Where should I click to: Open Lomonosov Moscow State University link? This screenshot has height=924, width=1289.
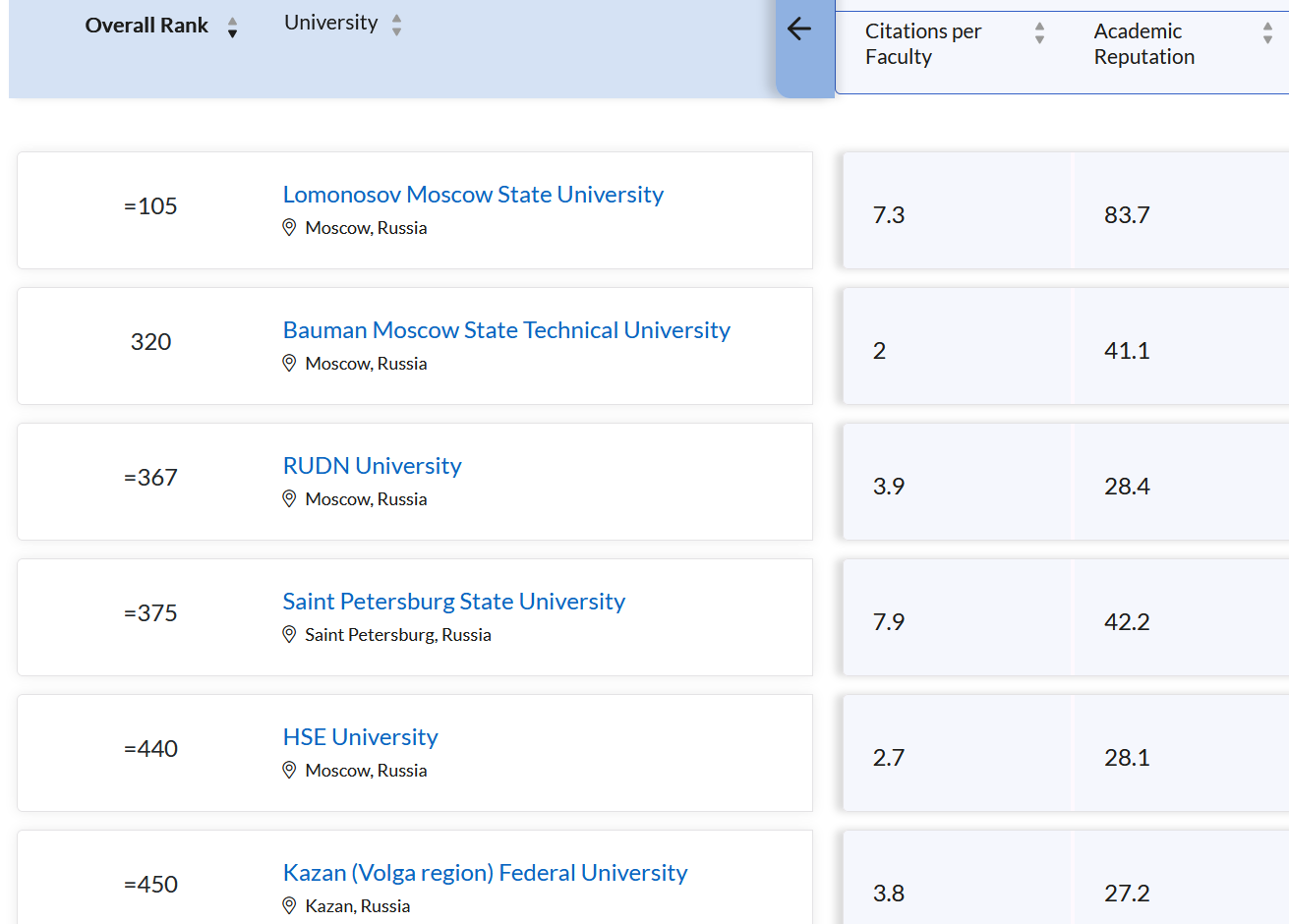click(473, 195)
